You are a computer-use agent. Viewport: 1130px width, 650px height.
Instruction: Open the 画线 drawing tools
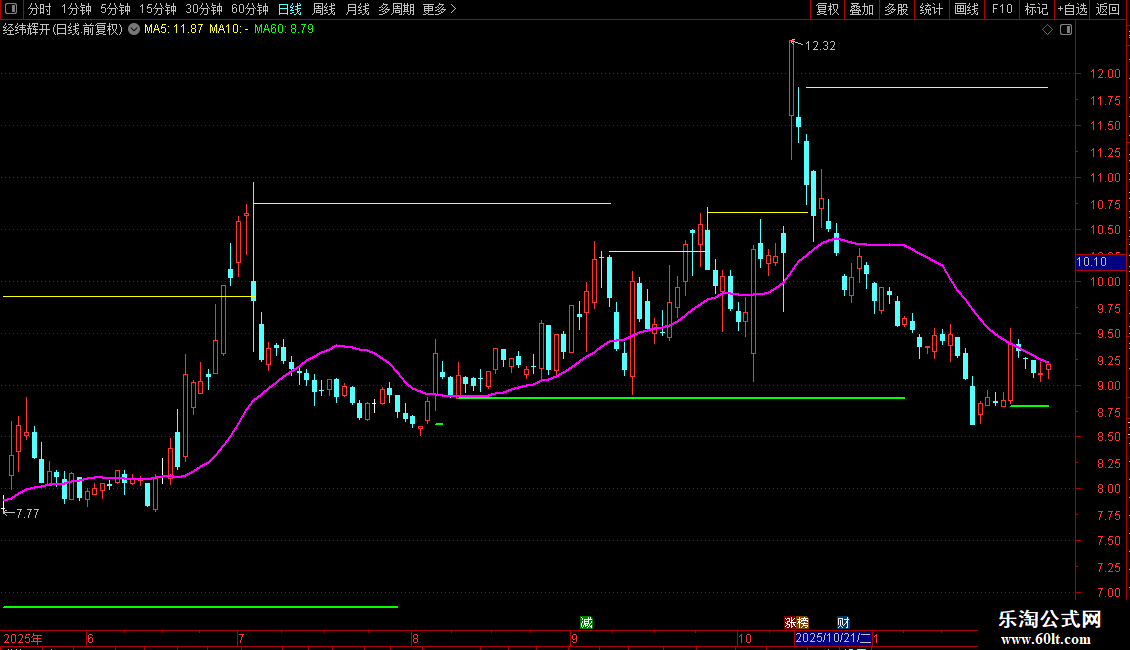[966, 9]
